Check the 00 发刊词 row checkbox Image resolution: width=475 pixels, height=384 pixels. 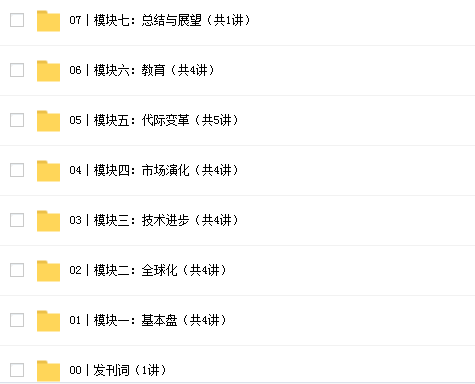tap(17, 370)
